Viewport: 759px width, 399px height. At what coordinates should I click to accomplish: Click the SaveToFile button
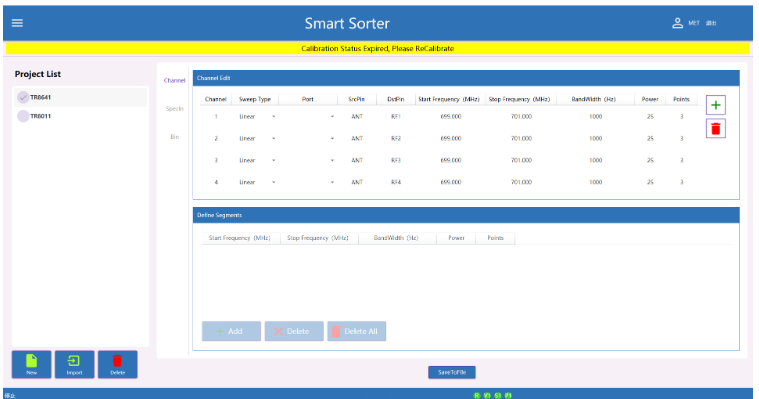tap(452, 372)
